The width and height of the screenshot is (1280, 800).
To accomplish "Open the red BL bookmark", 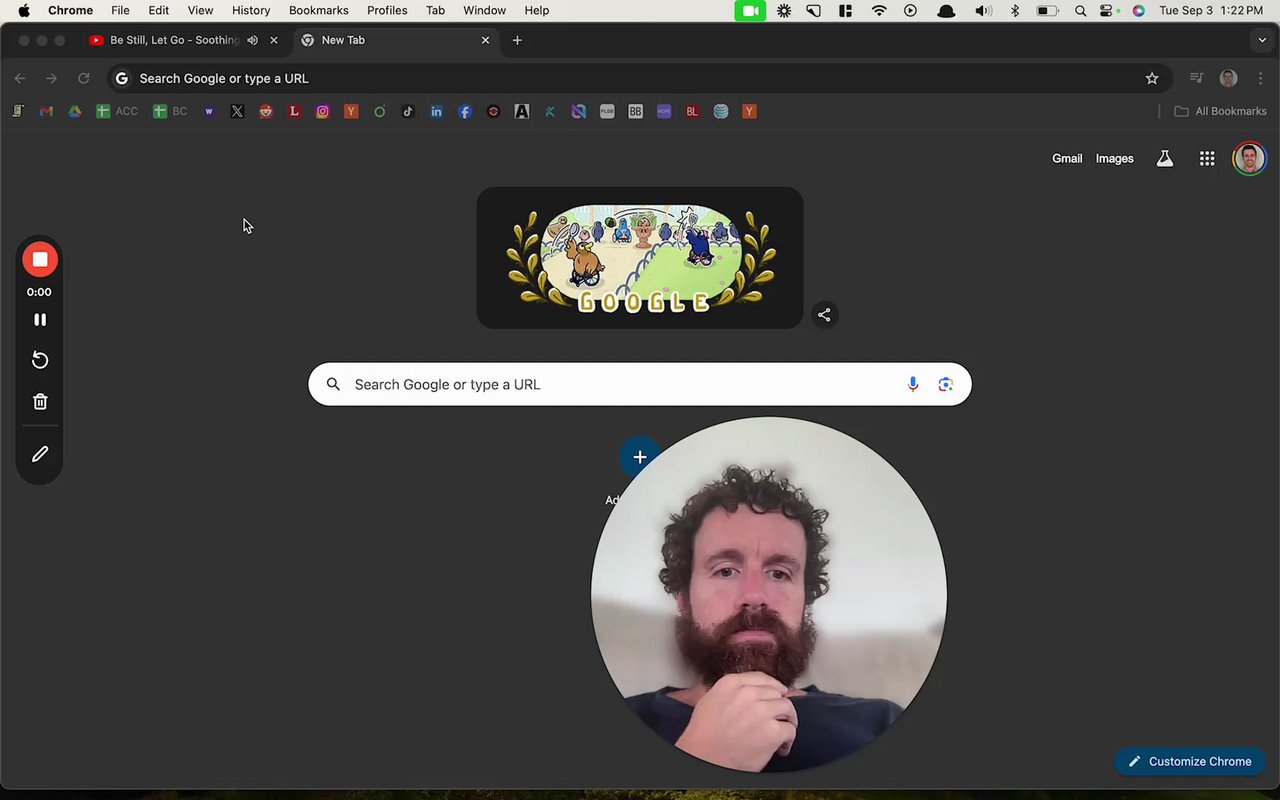I will tap(692, 112).
